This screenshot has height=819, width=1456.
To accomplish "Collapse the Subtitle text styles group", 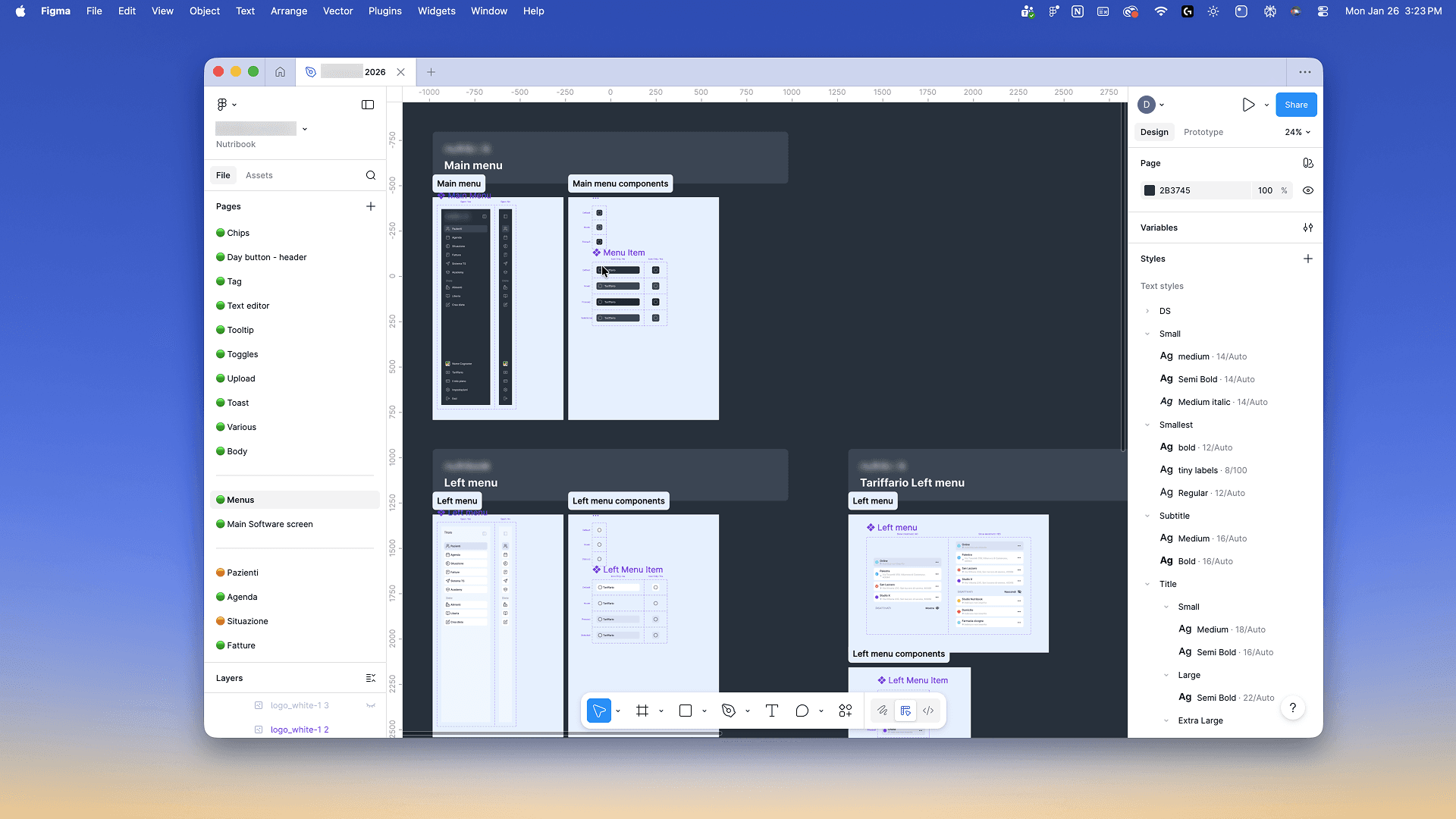I will 1147,516.
